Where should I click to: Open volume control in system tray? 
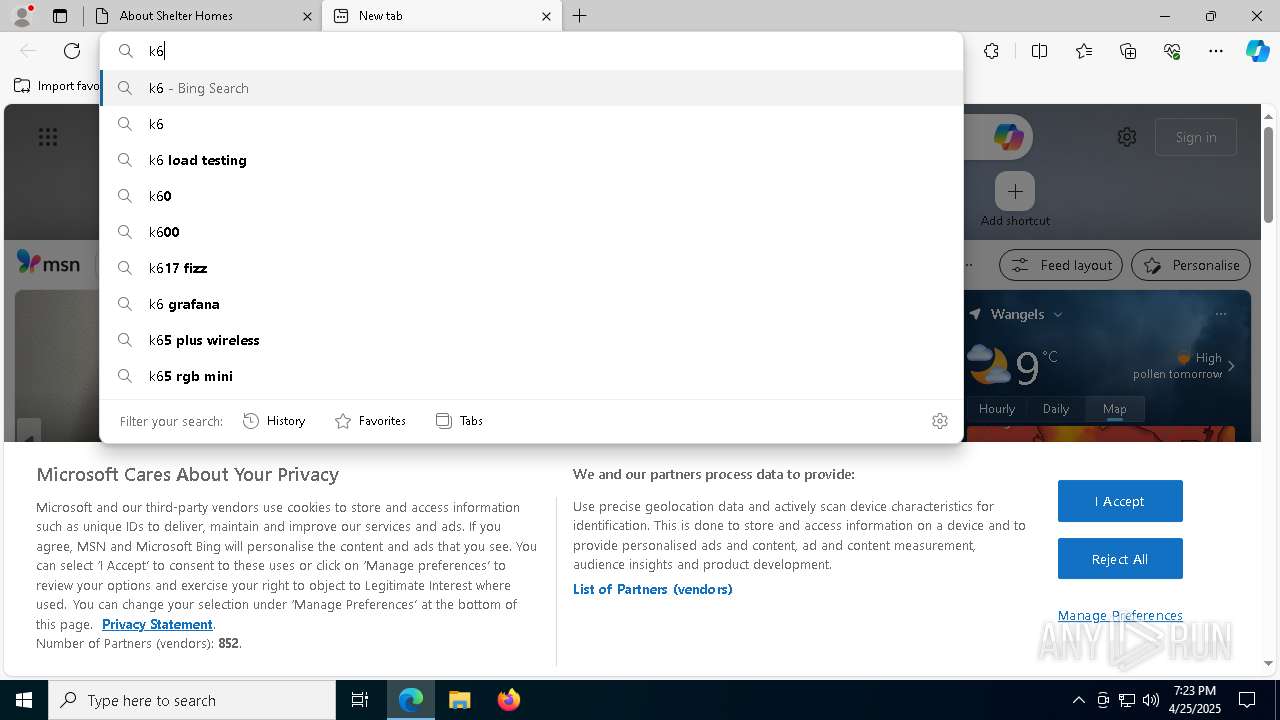coord(1151,700)
